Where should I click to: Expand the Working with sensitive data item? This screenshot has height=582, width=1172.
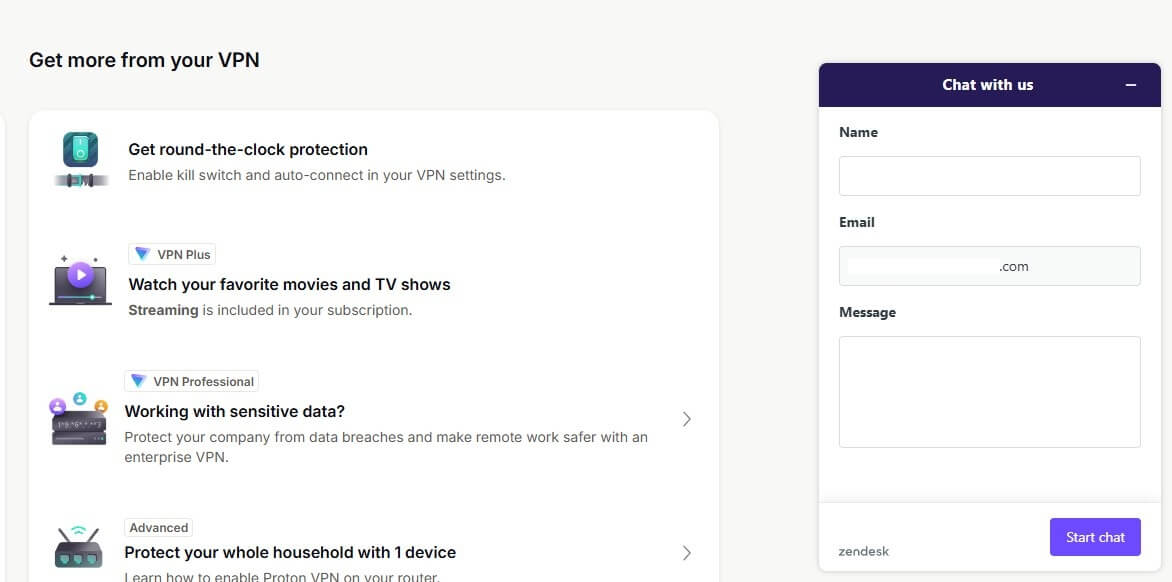coord(687,419)
